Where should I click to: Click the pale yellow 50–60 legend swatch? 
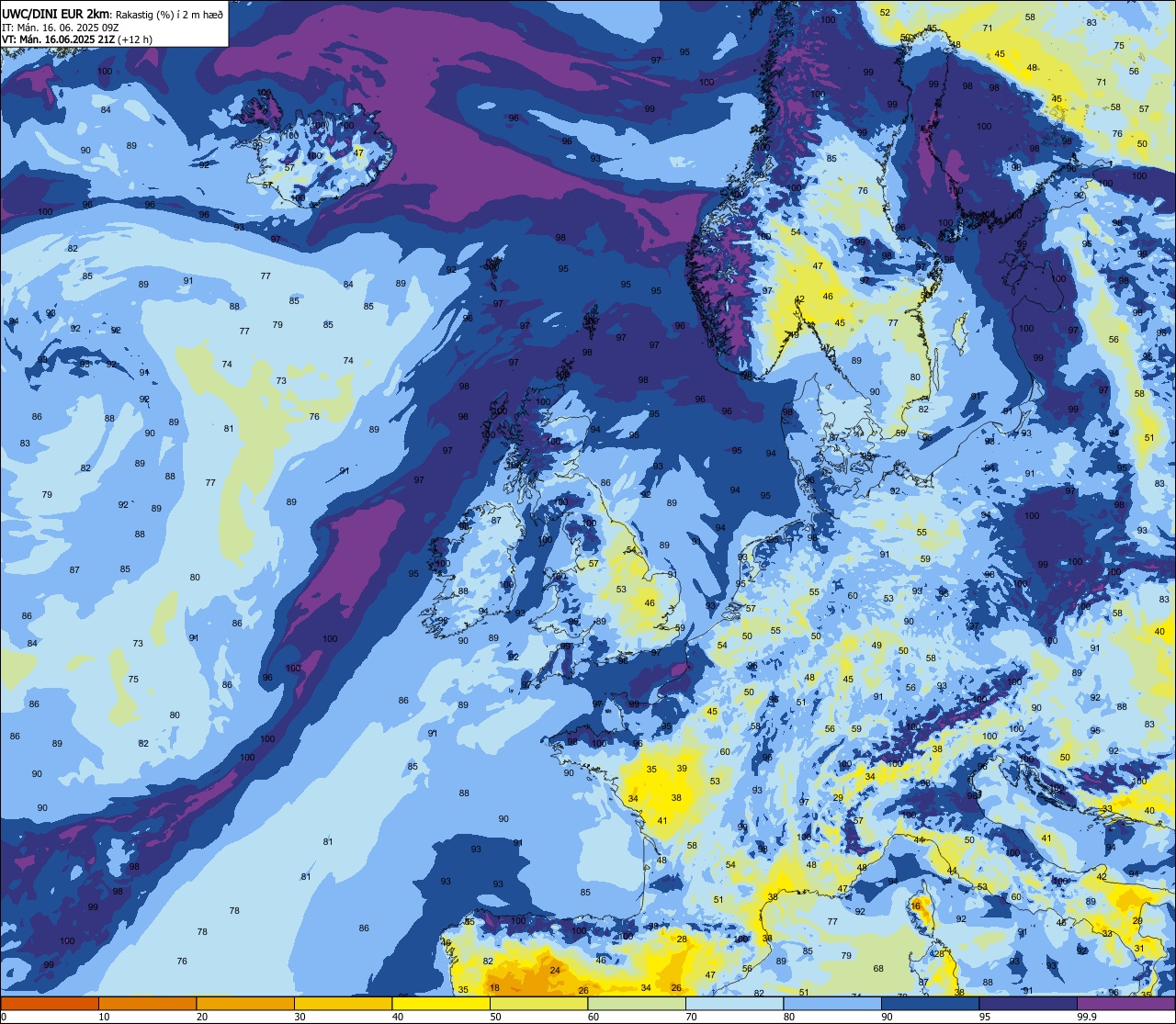(538, 1003)
